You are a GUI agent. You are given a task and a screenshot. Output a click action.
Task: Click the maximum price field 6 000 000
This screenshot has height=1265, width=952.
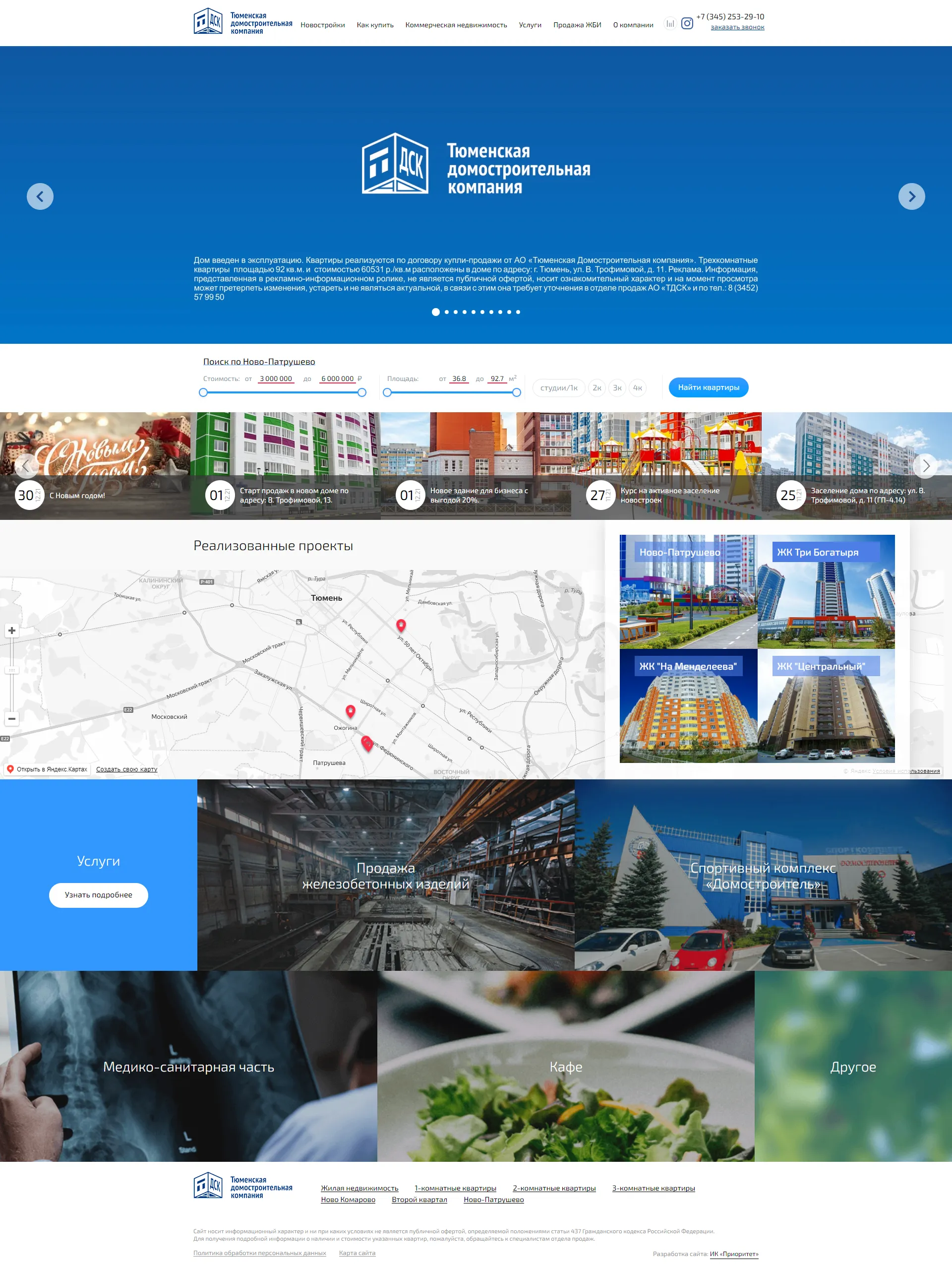(337, 379)
